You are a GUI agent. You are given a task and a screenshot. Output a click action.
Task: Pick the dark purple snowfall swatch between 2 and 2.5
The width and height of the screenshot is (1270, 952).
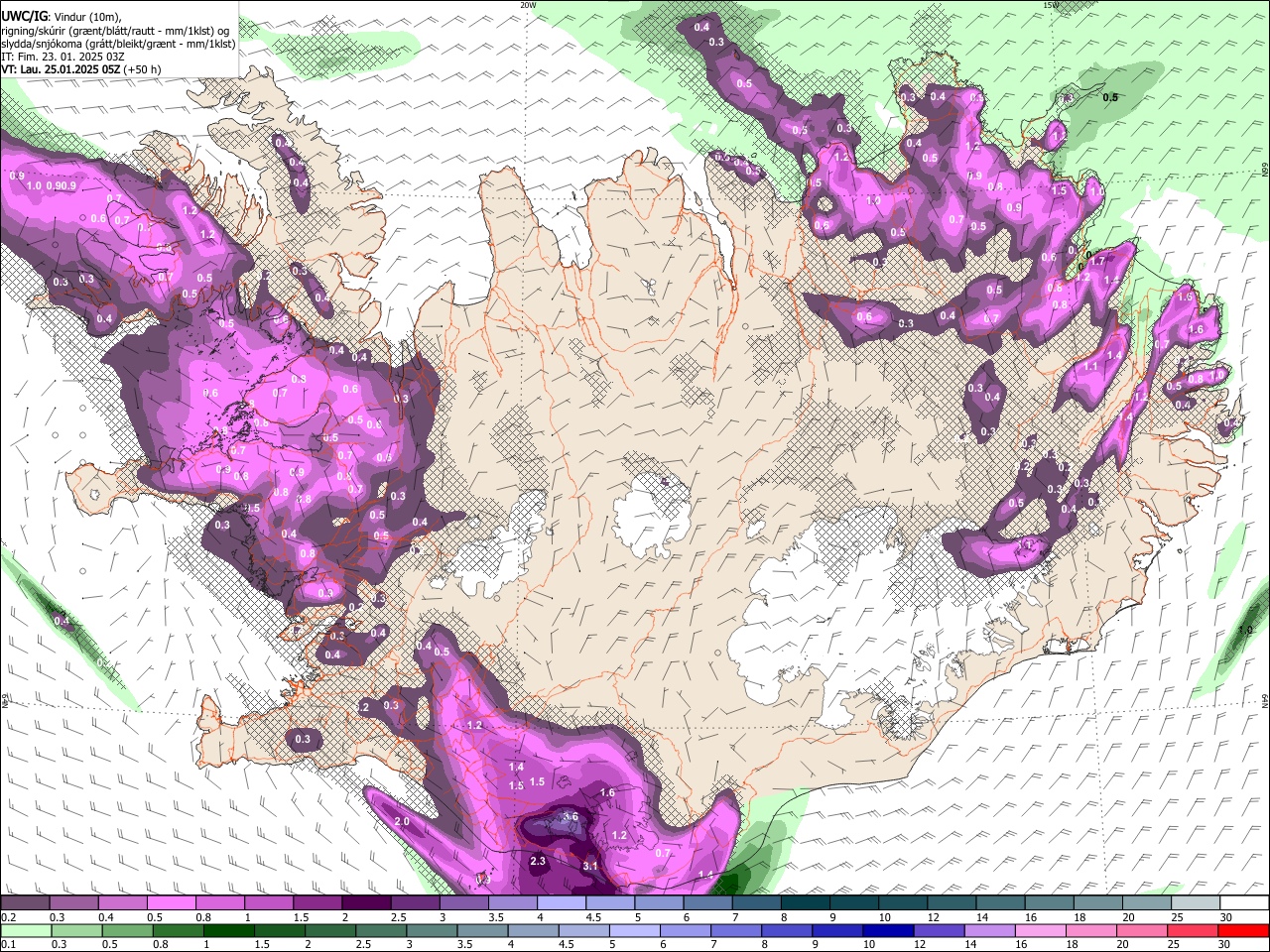[366, 903]
